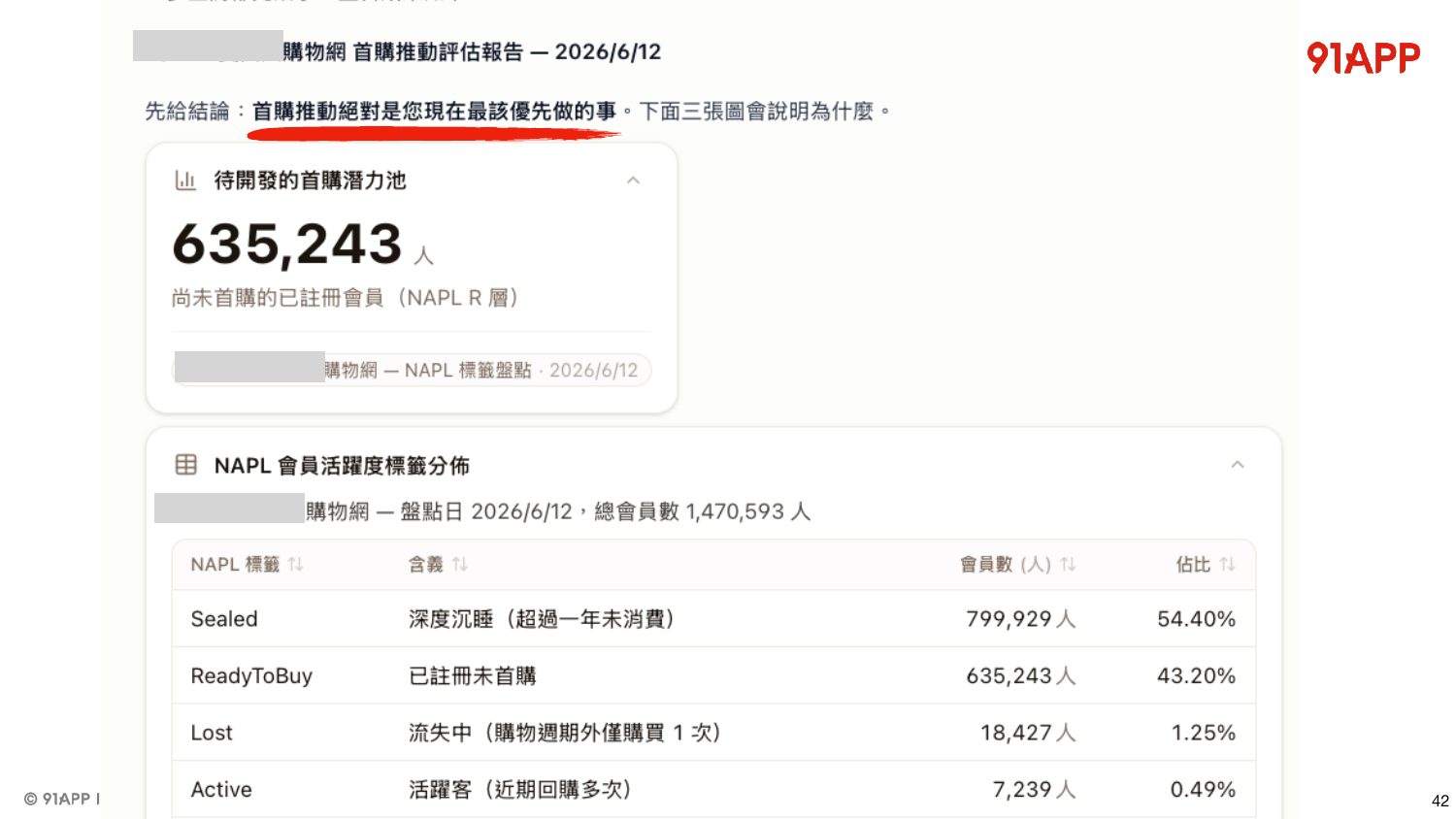
Task: Collapse the 待開發的首購潛力池 card
Action: tap(633, 180)
